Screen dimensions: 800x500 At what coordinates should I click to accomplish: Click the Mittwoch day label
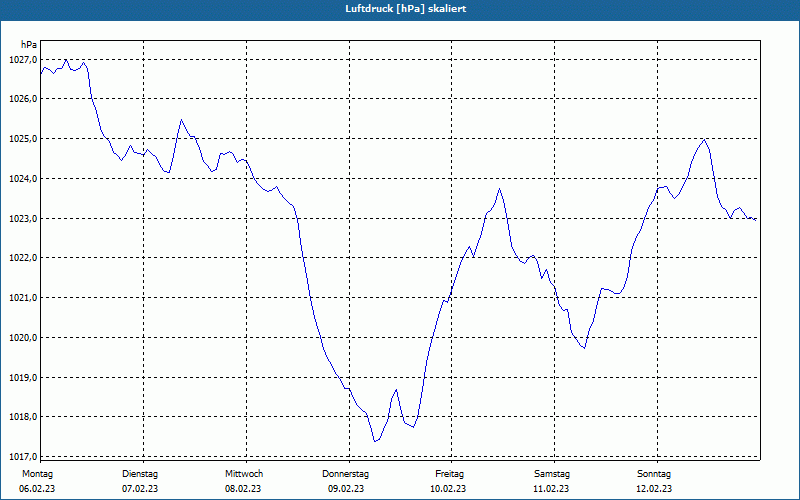pyautogui.click(x=244, y=474)
